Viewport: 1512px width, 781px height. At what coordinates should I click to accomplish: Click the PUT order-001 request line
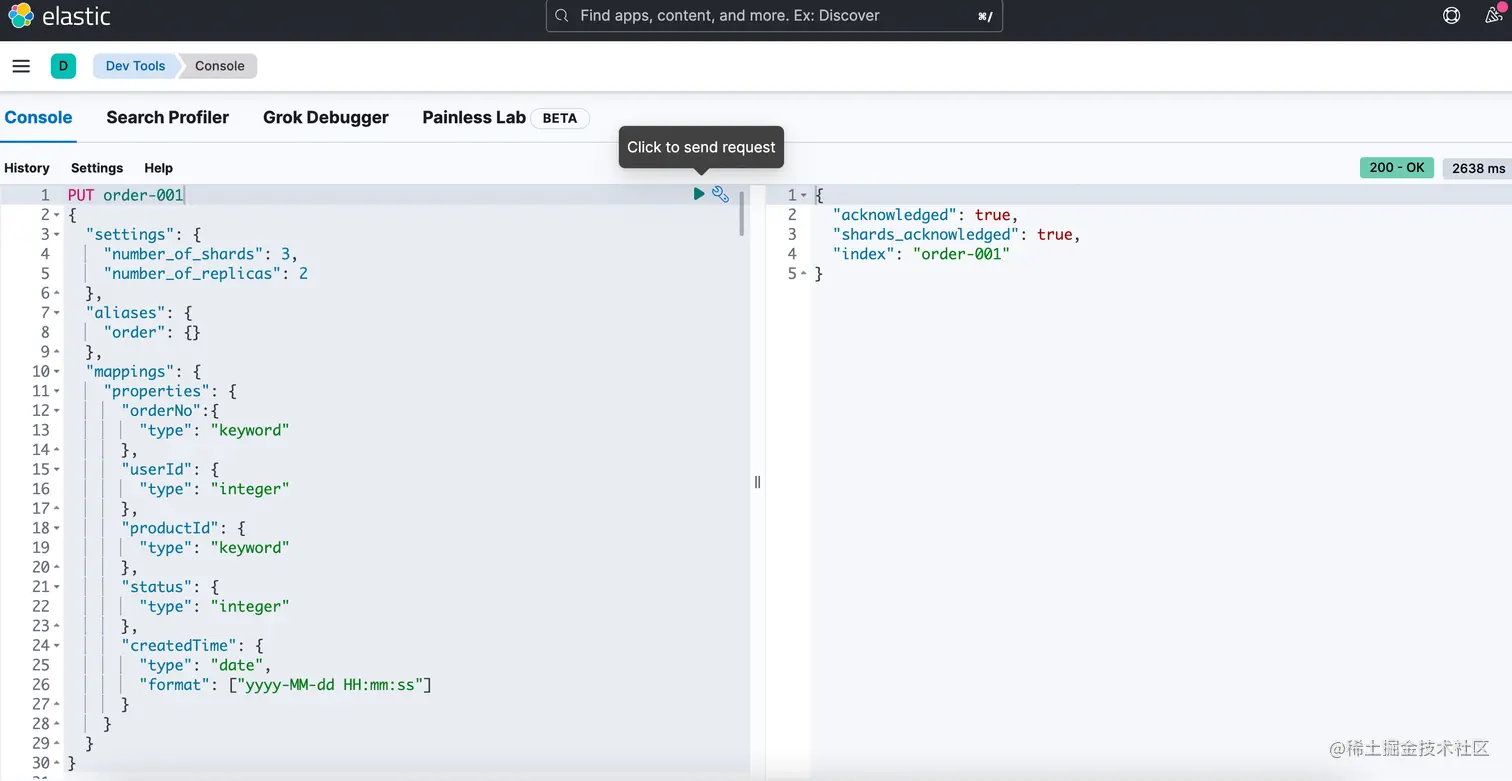[x=126, y=195]
